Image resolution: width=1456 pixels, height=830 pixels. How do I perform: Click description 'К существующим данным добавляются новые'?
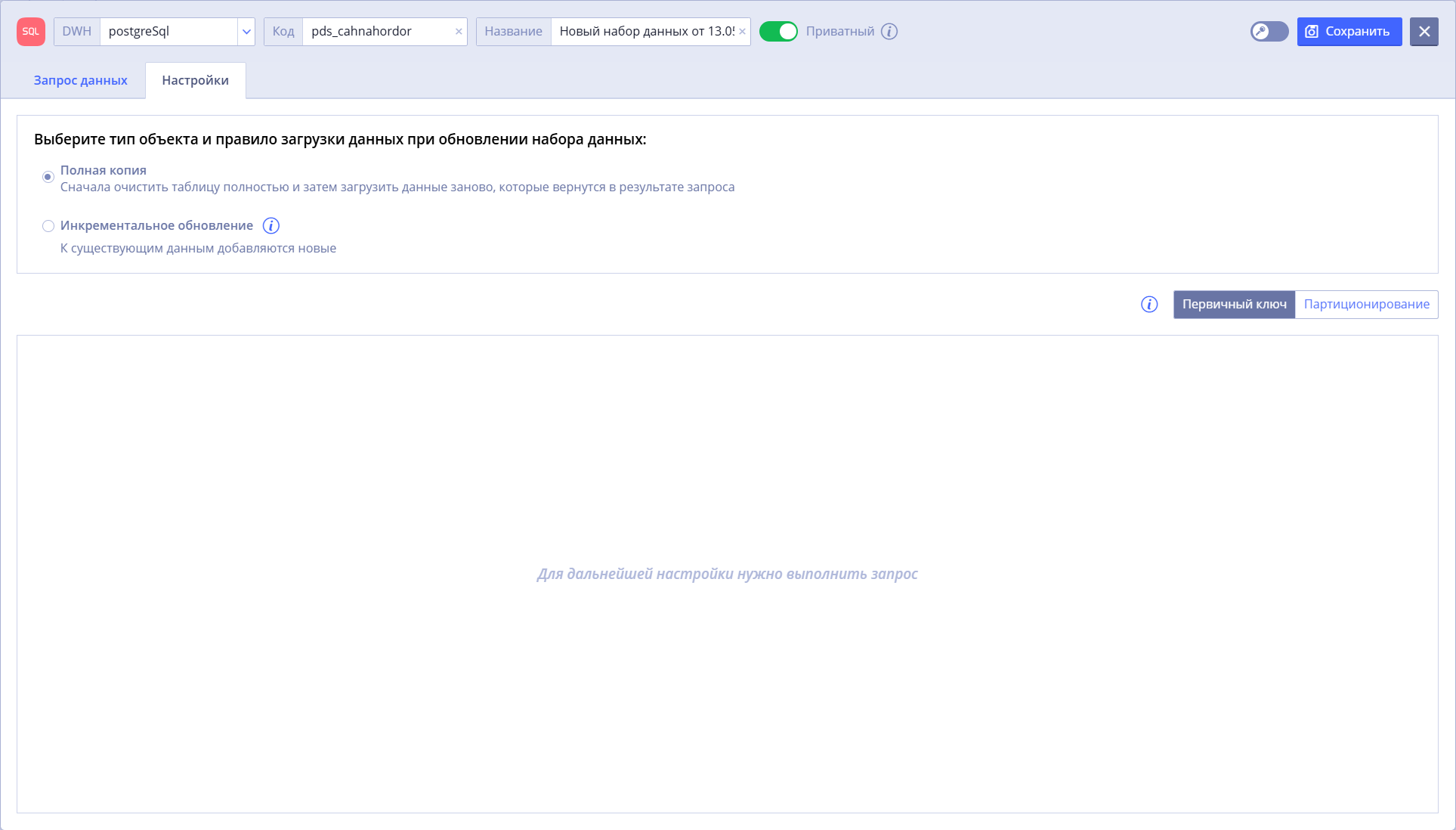point(199,249)
